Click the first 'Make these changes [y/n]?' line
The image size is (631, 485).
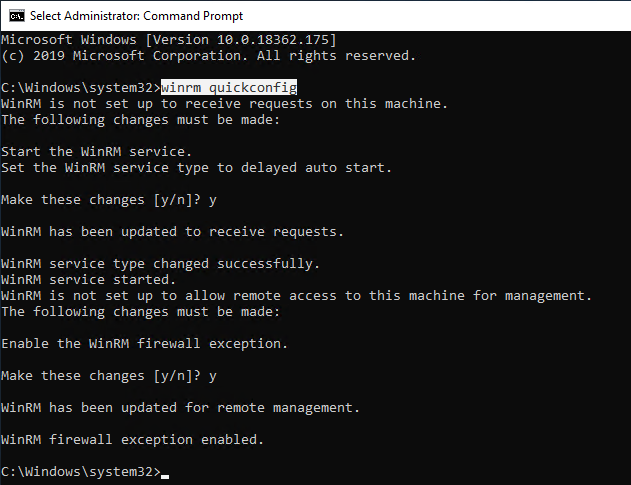click(109, 200)
